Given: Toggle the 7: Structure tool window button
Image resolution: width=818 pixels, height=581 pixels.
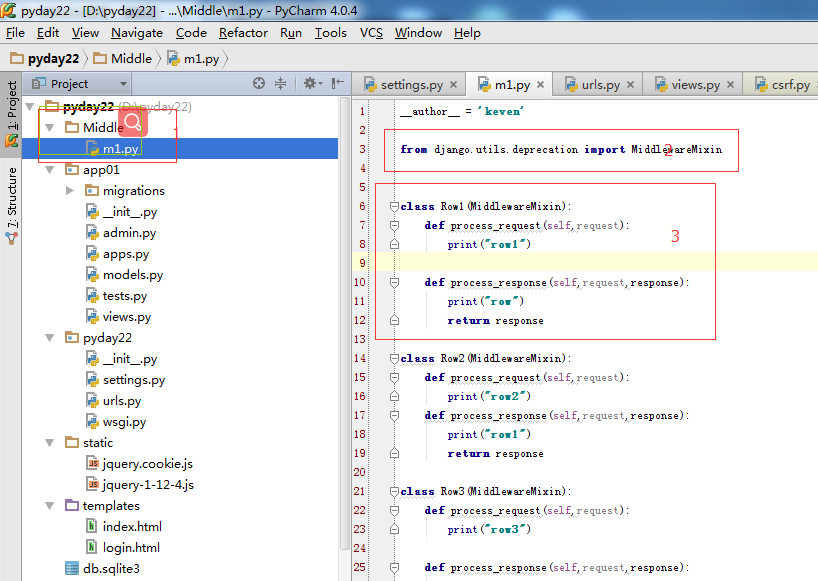Looking at the screenshot, I should point(12,198).
